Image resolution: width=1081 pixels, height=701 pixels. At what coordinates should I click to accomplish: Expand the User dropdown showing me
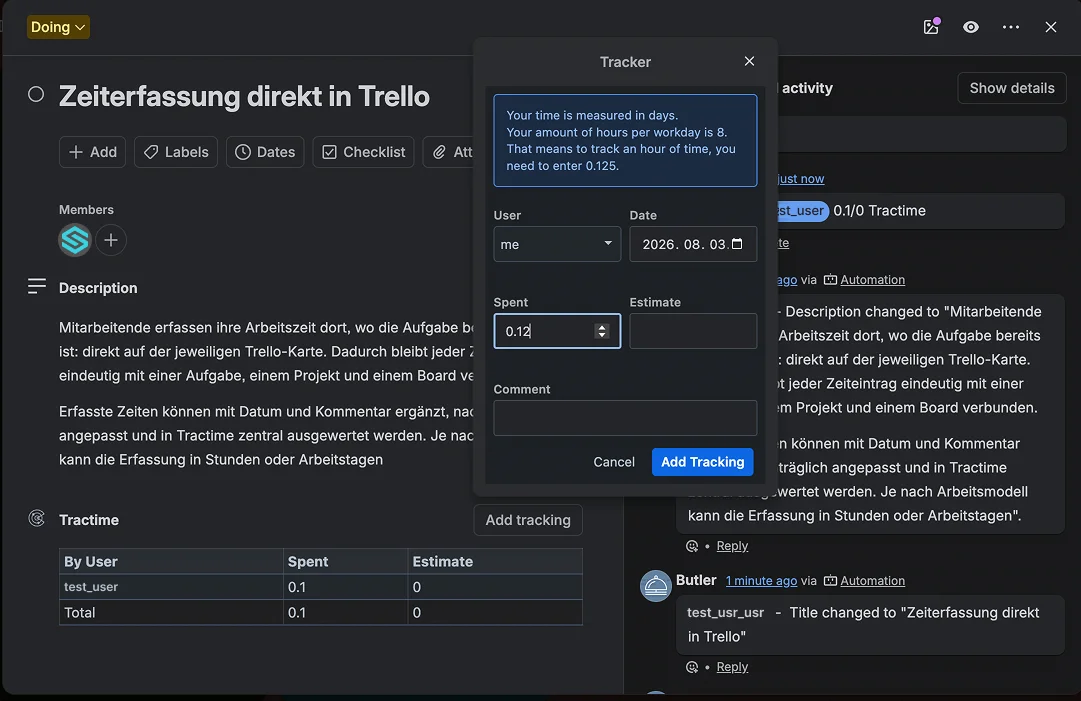click(x=557, y=244)
